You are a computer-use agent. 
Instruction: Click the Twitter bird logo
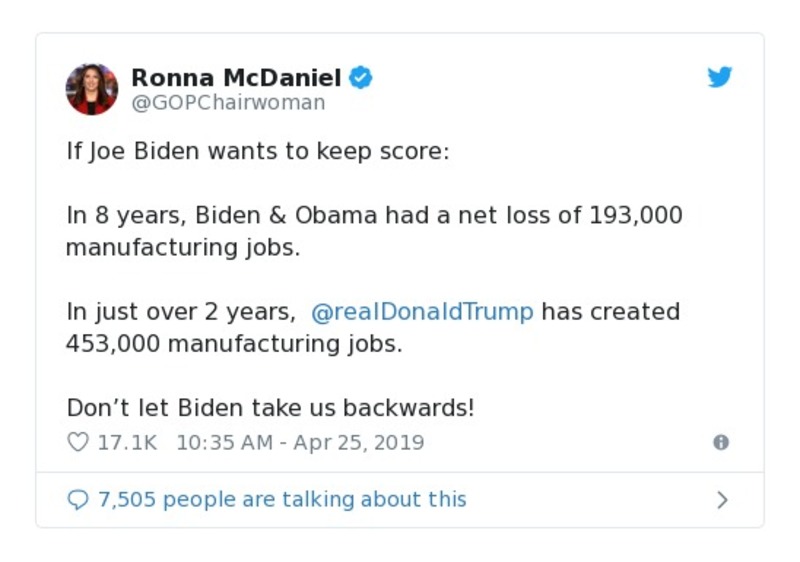coord(720,77)
